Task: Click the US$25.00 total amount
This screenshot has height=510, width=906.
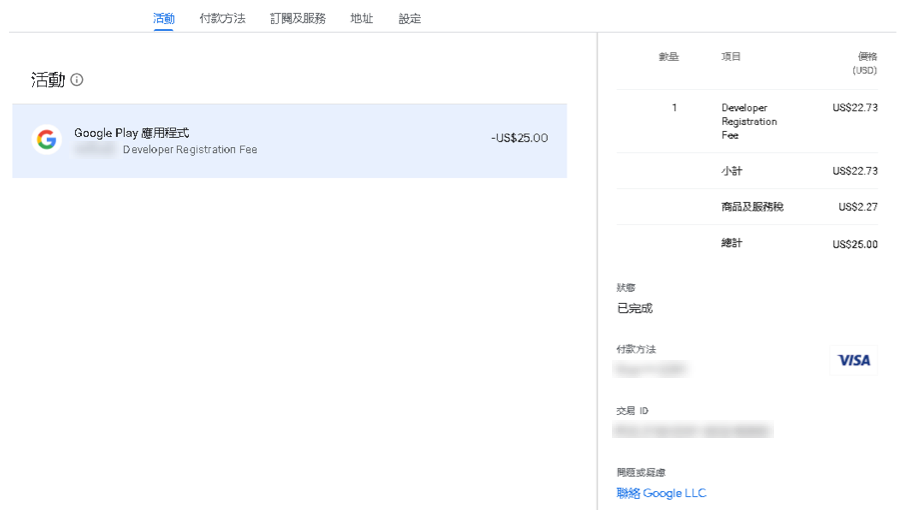Action: [855, 244]
